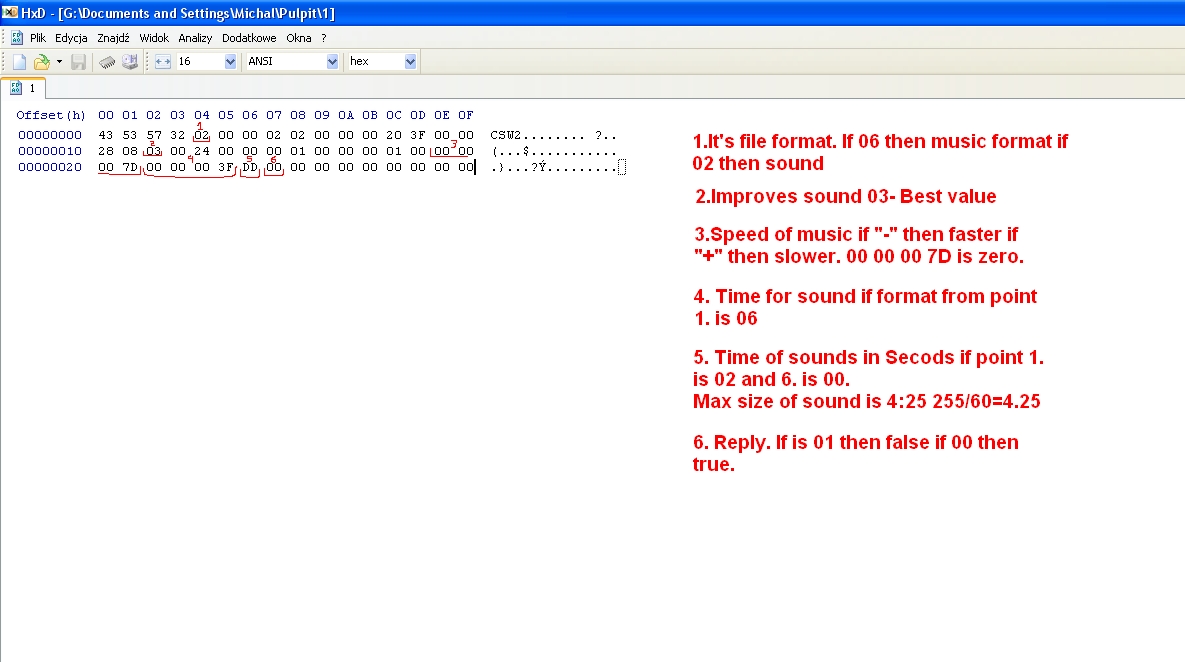Expand the ANSI charset dropdown
The height and width of the screenshot is (662, 1185).
tap(332, 62)
